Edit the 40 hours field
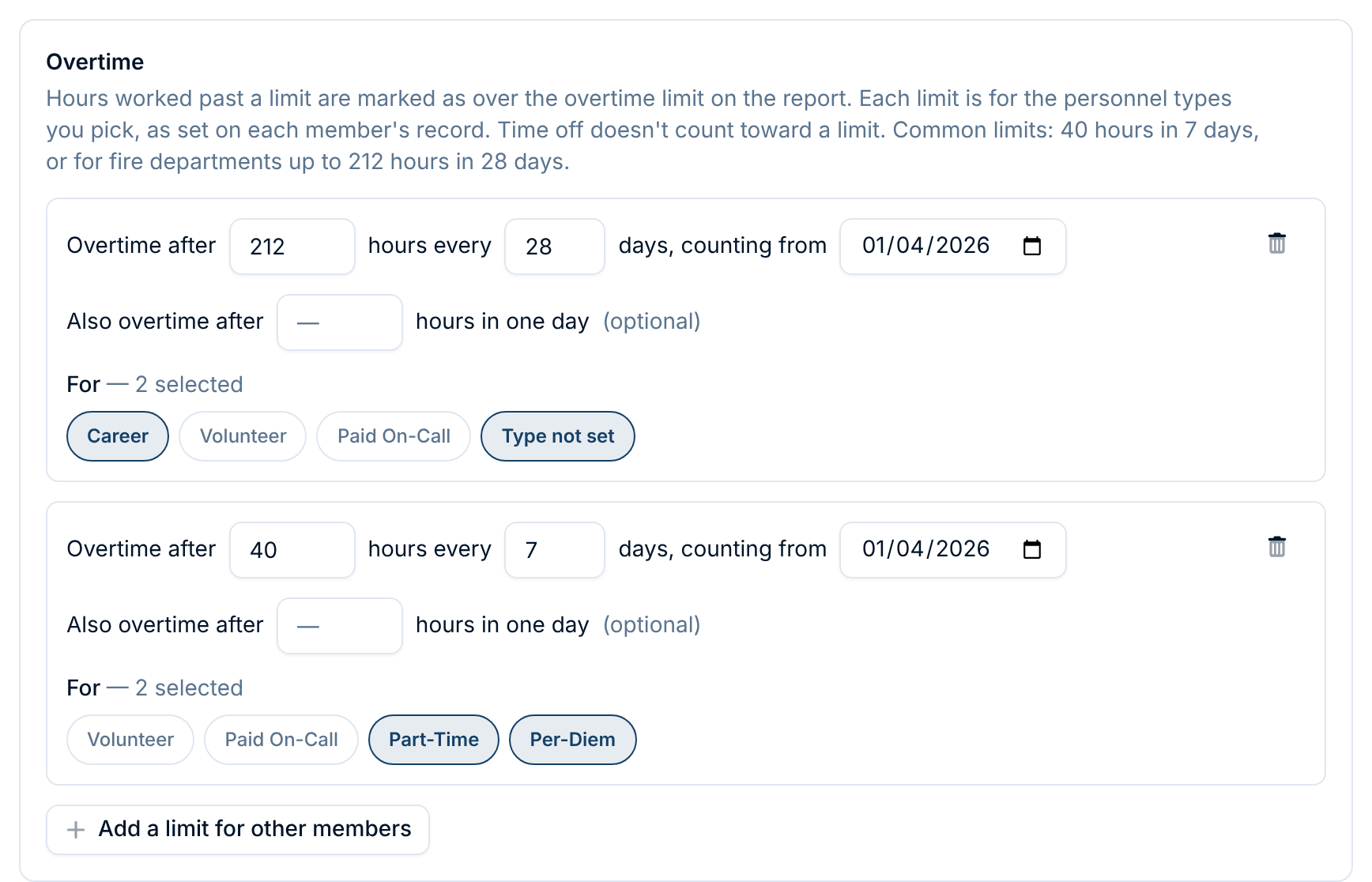The width and height of the screenshot is (1372, 882). [292, 550]
